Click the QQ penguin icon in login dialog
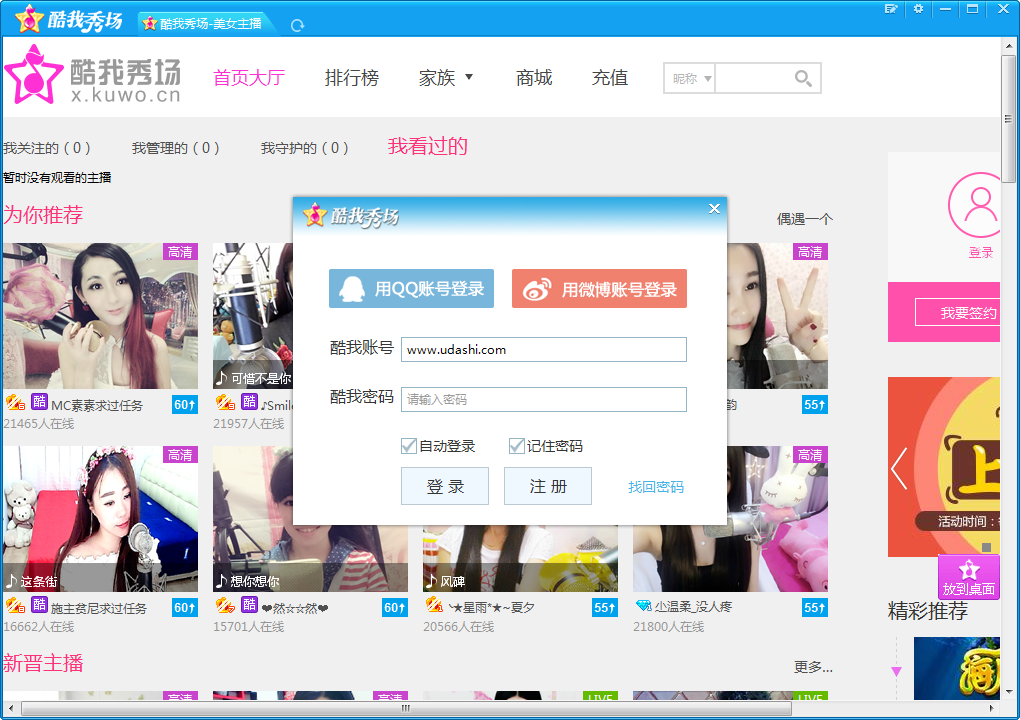This screenshot has height=720, width=1020. coord(353,289)
